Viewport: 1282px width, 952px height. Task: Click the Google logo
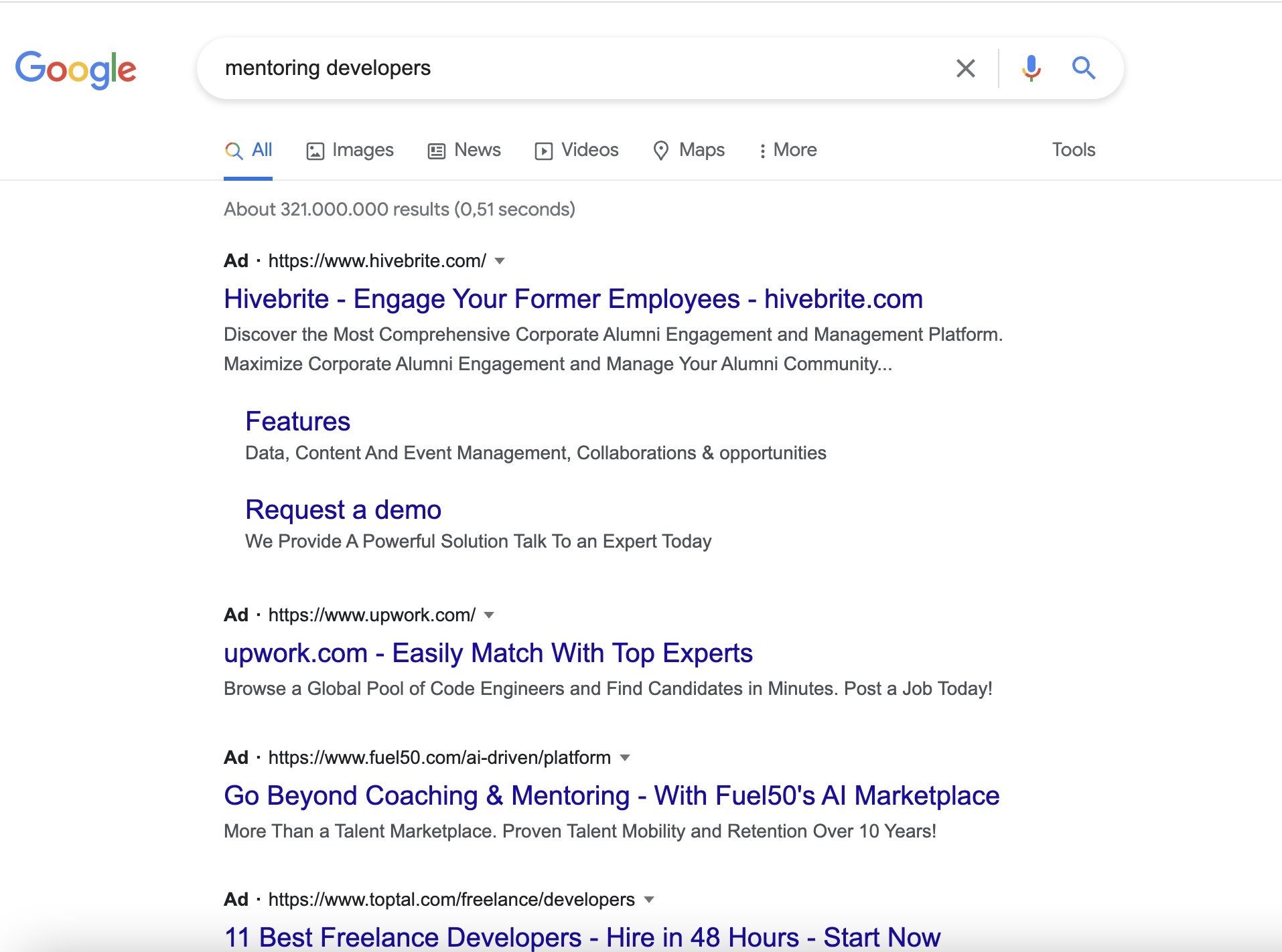[x=76, y=69]
